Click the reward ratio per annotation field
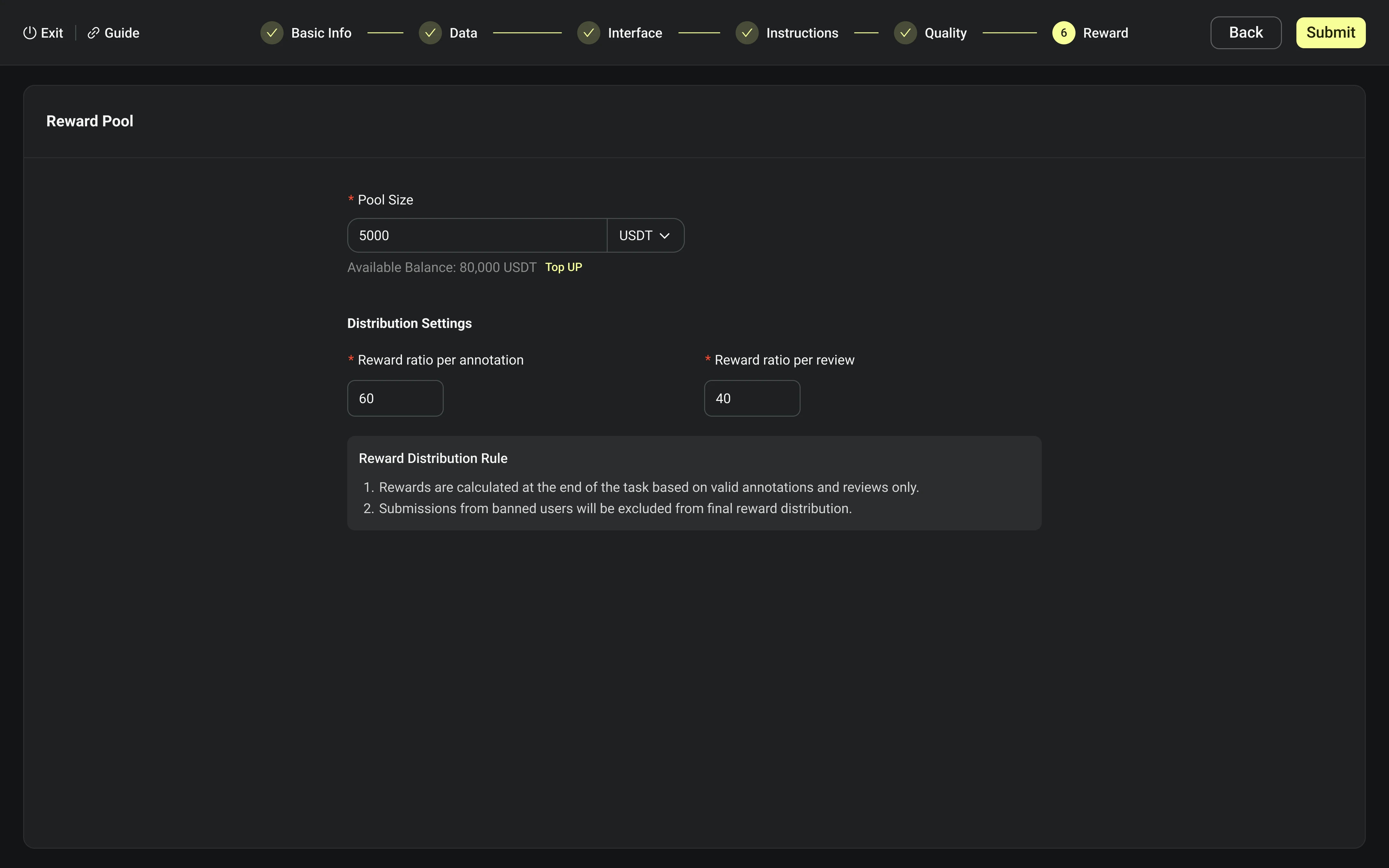Image resolution: width=1389 pixels, height=868 pixels. coord(395,398)
